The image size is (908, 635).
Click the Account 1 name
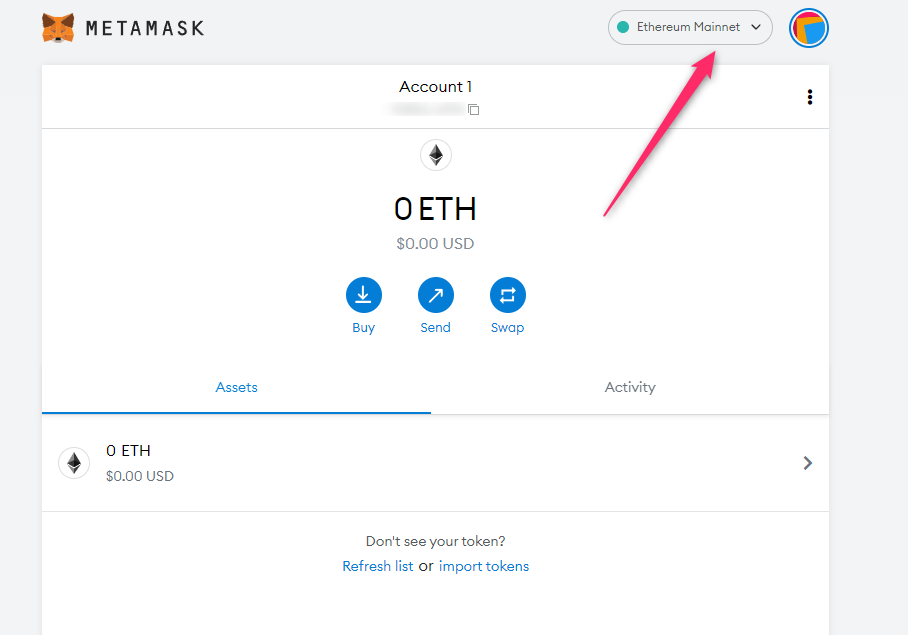point(435,87)
